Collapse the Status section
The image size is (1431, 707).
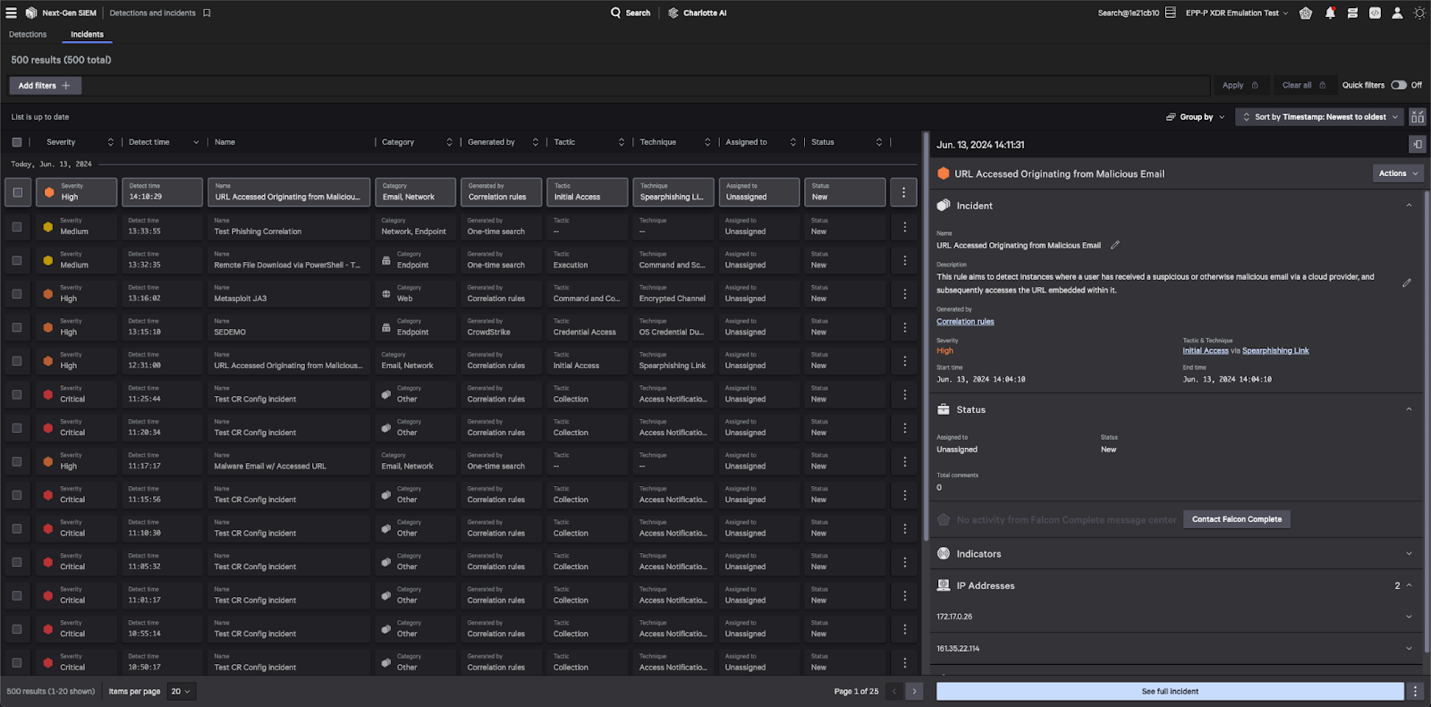pos(1409,409)
